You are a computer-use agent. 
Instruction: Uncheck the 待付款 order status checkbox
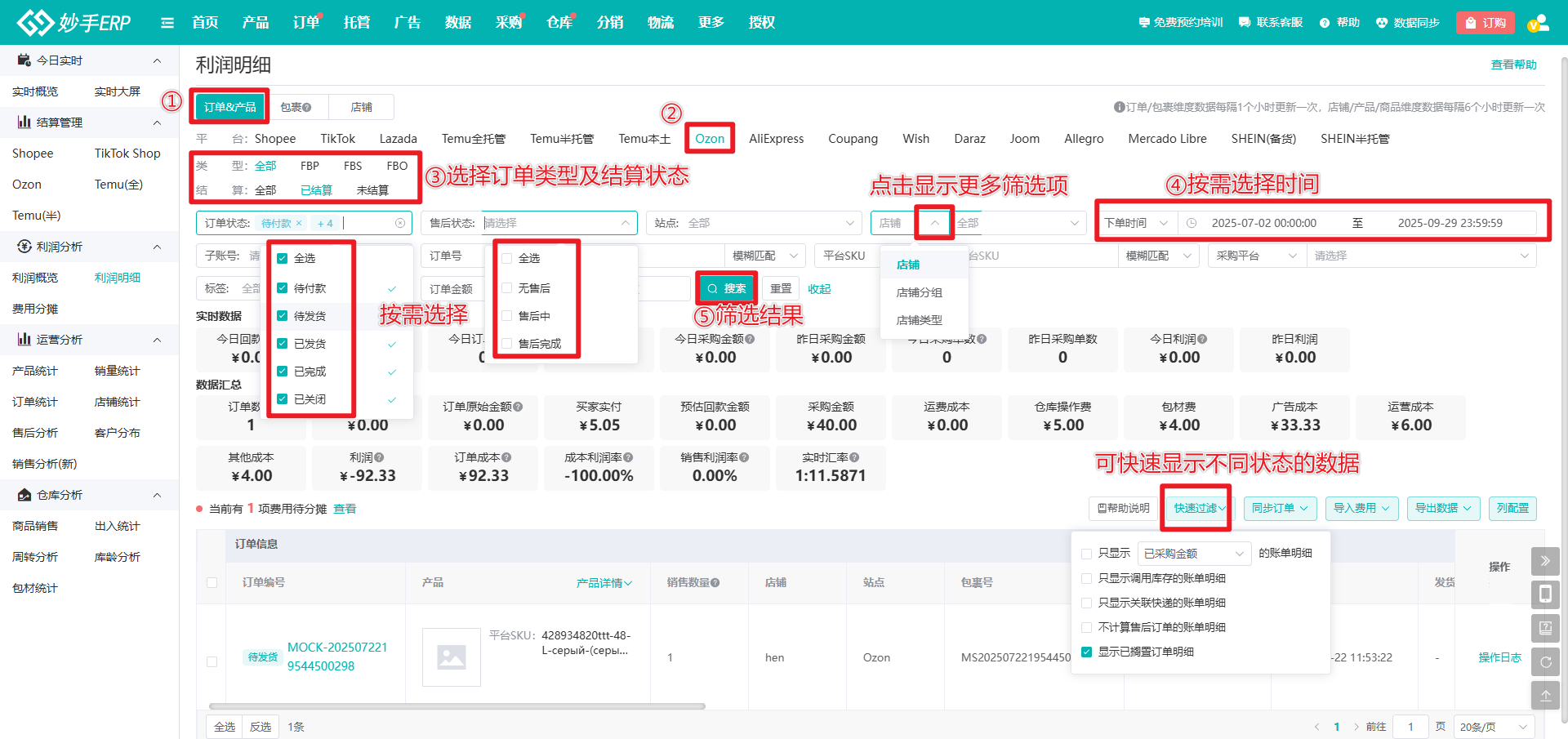point(282,287)
